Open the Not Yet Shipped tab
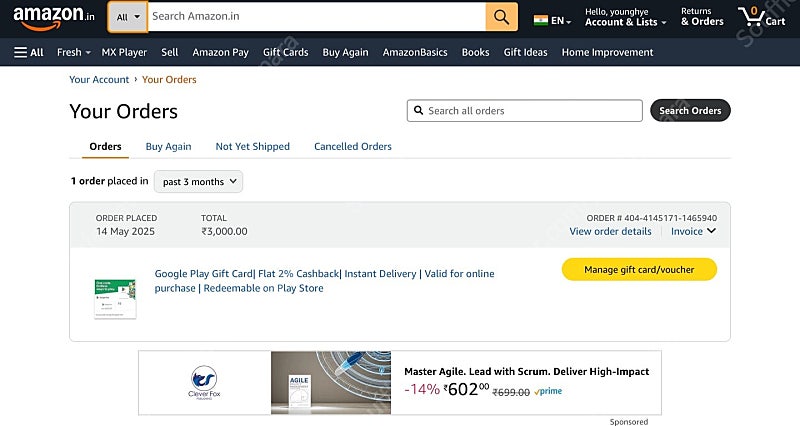Viewport: 800px width, 426px height. pyautogui.click(x=253, y=146)
